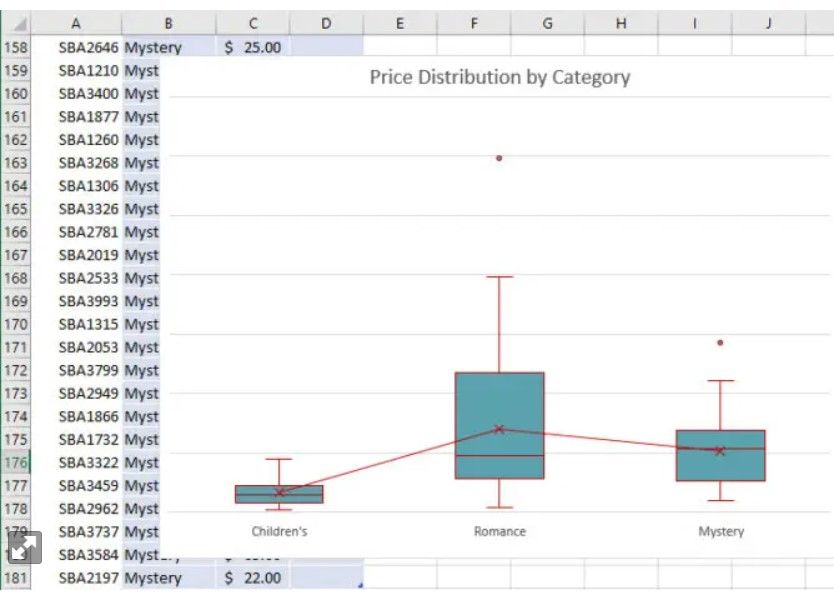Click the column B header
The image size is (834, 598).
pos(168,23)
